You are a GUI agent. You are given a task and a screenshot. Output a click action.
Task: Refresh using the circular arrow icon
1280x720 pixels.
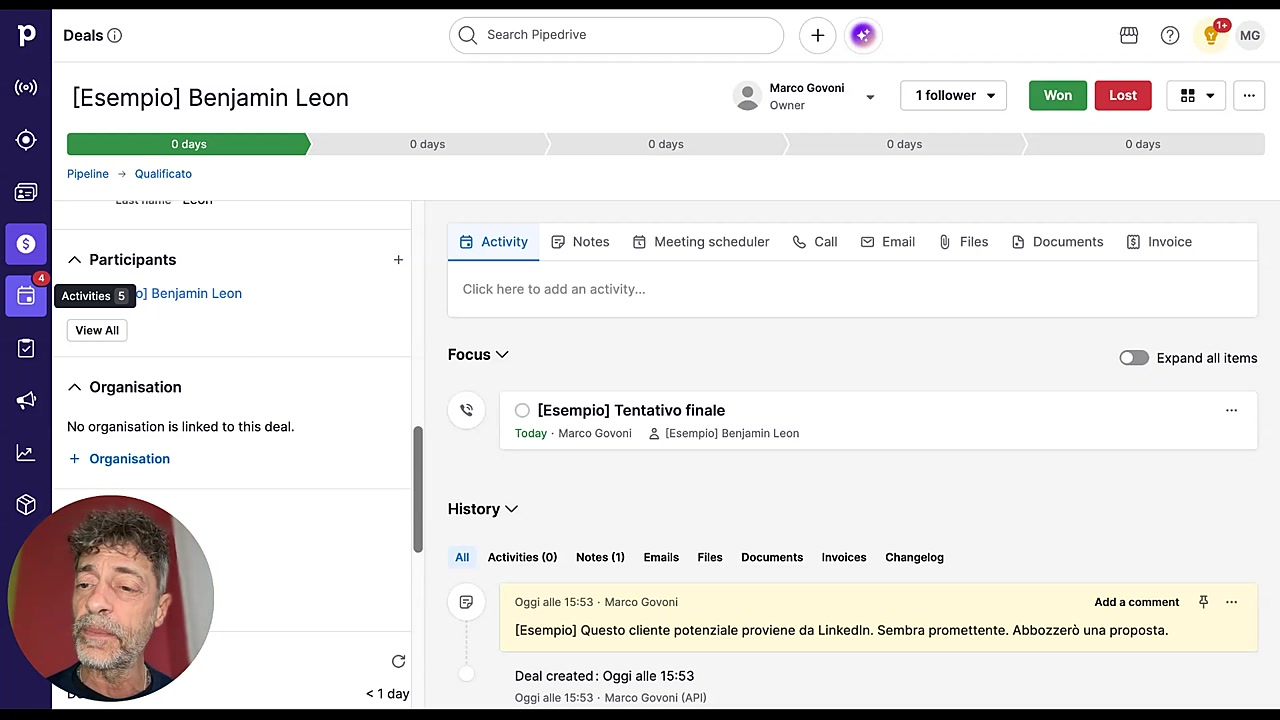point(398,661)
